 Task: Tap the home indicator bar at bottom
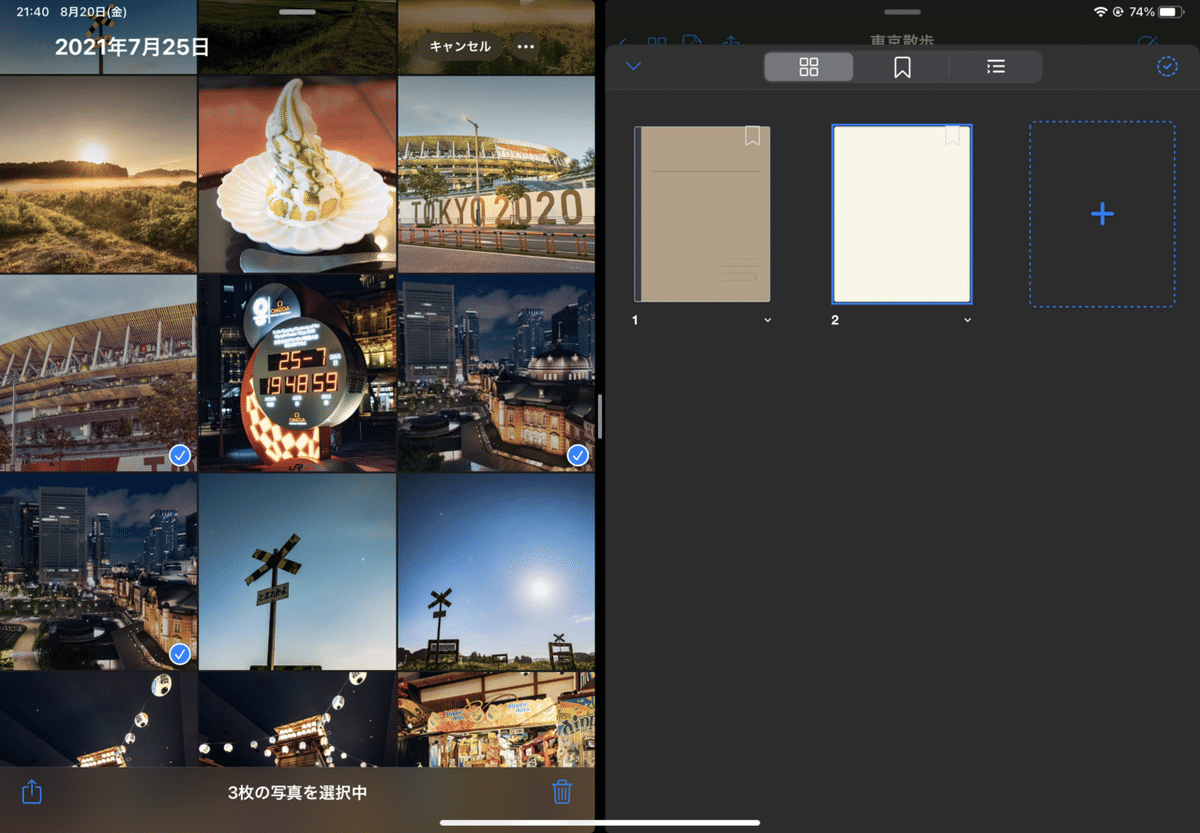(x=600, y=823)
